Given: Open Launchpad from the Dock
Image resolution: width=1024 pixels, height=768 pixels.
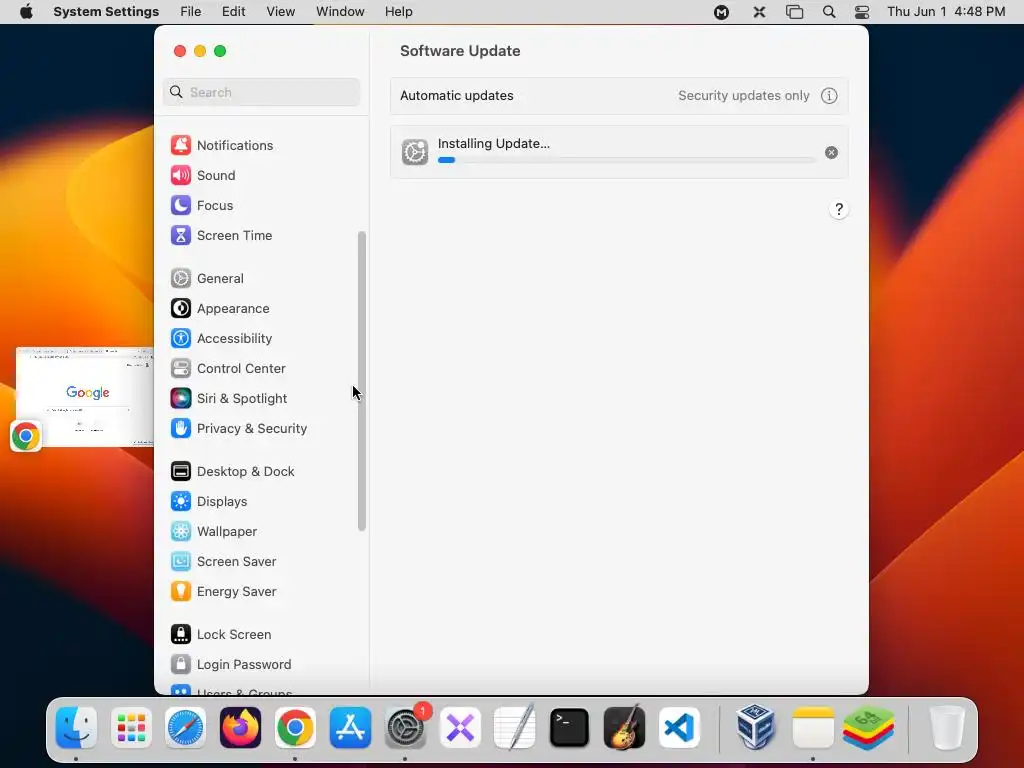Looking at the screenshot, I should pyautogui.click(x=131, y=728).
